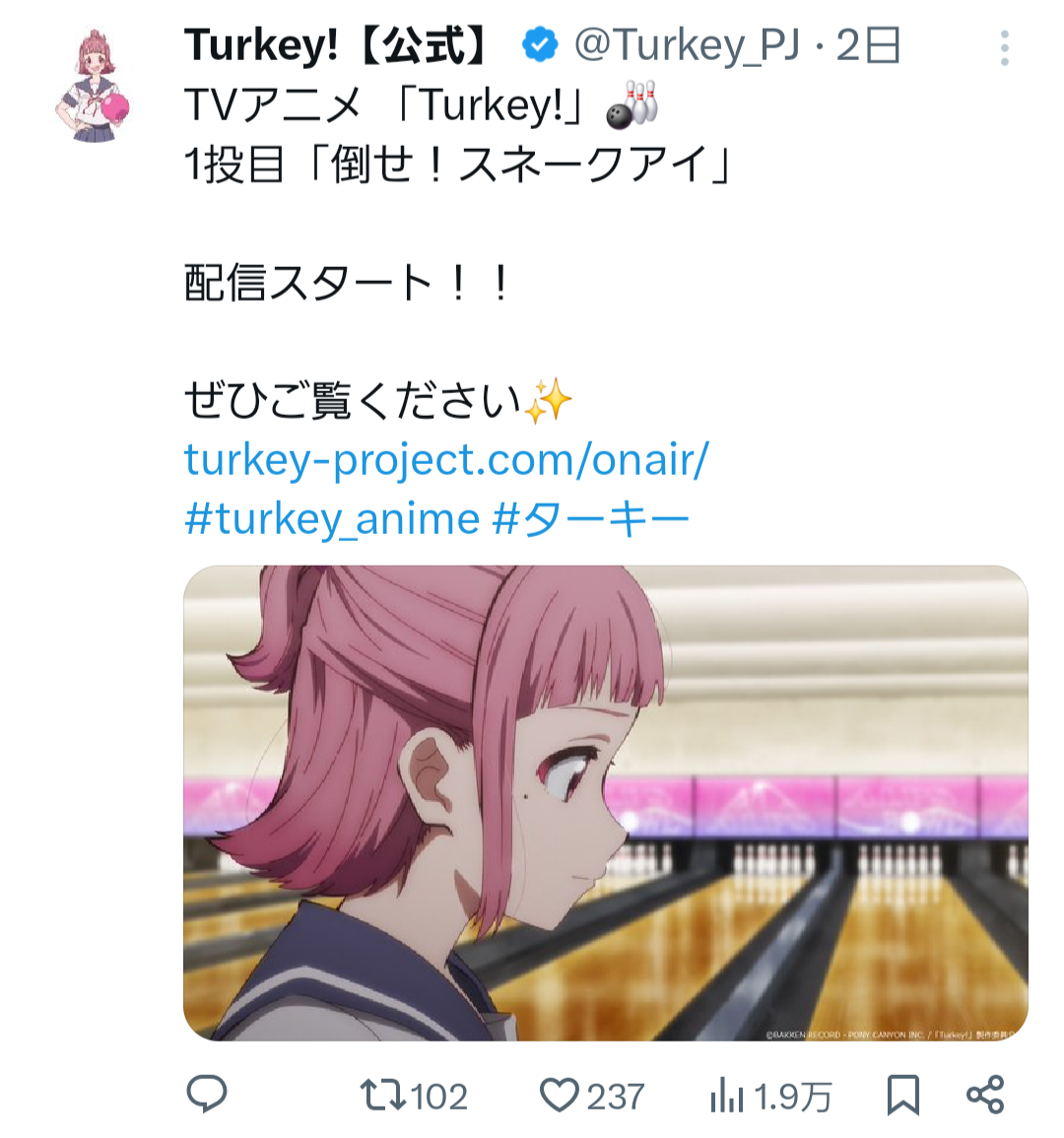Open the bowling alley anime image

[x=605, y=803]
